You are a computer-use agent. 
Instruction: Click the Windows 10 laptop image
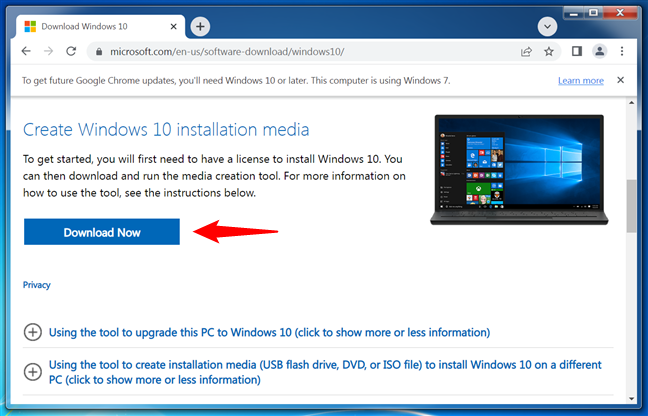(x=519, y=170)
